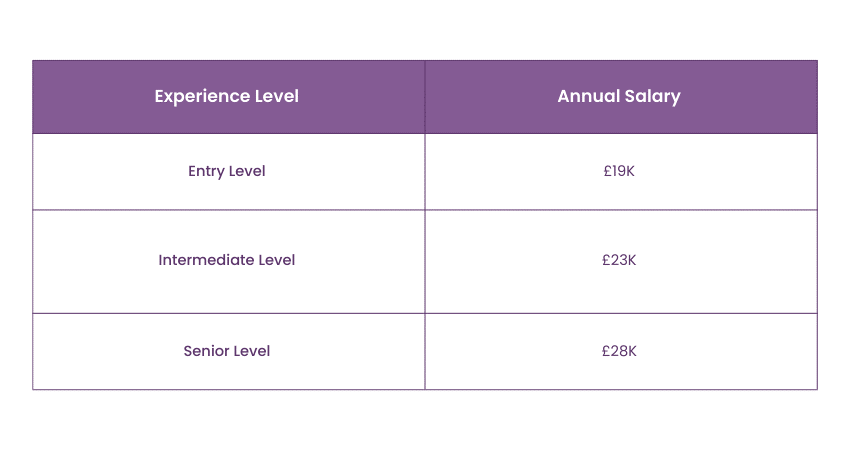Select the "Intermediate Level" table cell
This screenshot has width=850, height=450.
pos(227,260)
